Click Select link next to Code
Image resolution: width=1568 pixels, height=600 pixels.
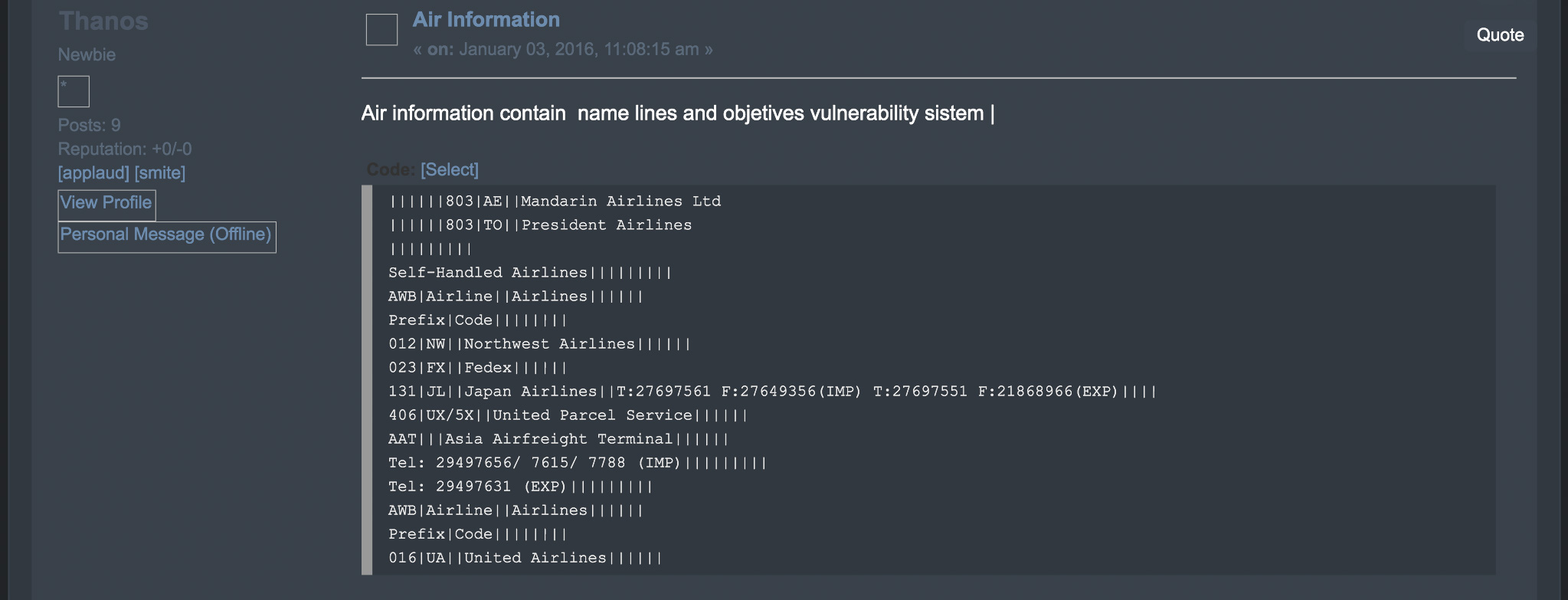tap(450, 170)
